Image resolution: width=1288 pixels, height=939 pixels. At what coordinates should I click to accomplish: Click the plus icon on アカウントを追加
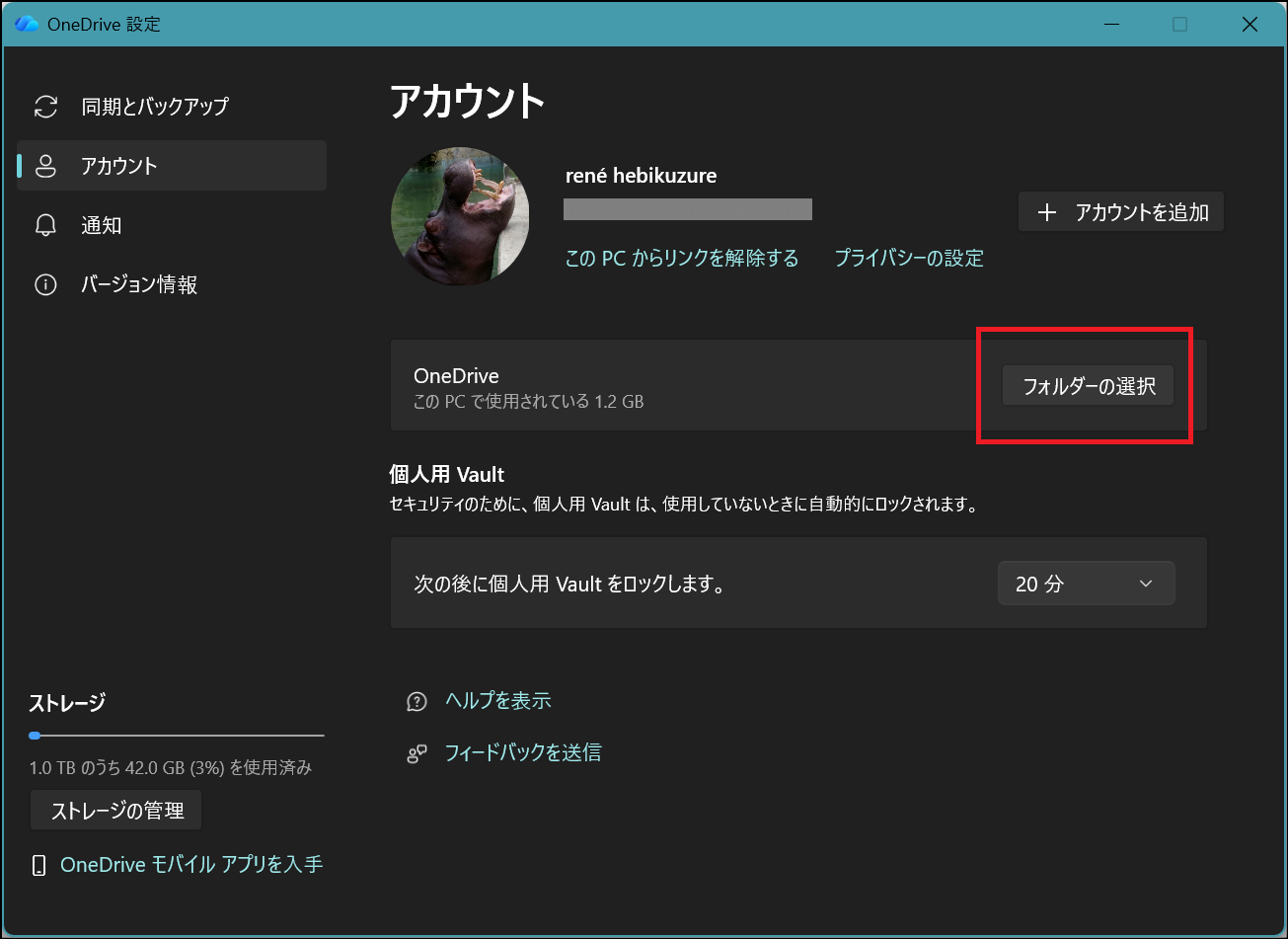coord(1047,212)
